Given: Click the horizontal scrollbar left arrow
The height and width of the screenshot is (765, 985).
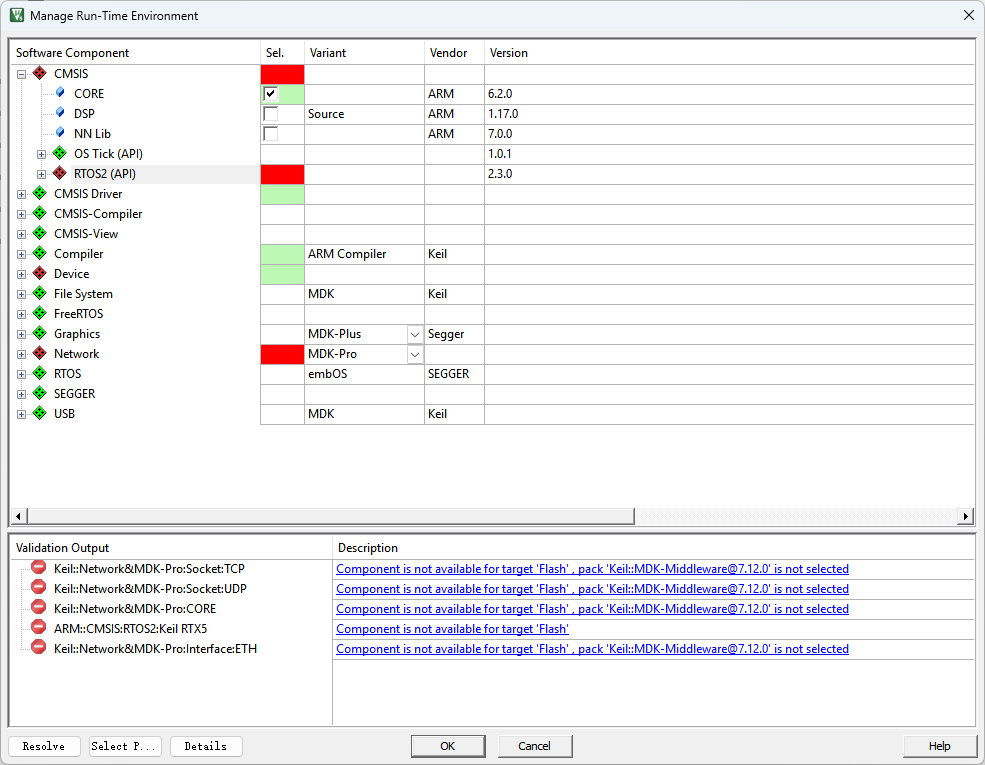Looking at the screenshot, I should [x=18, y=516].
